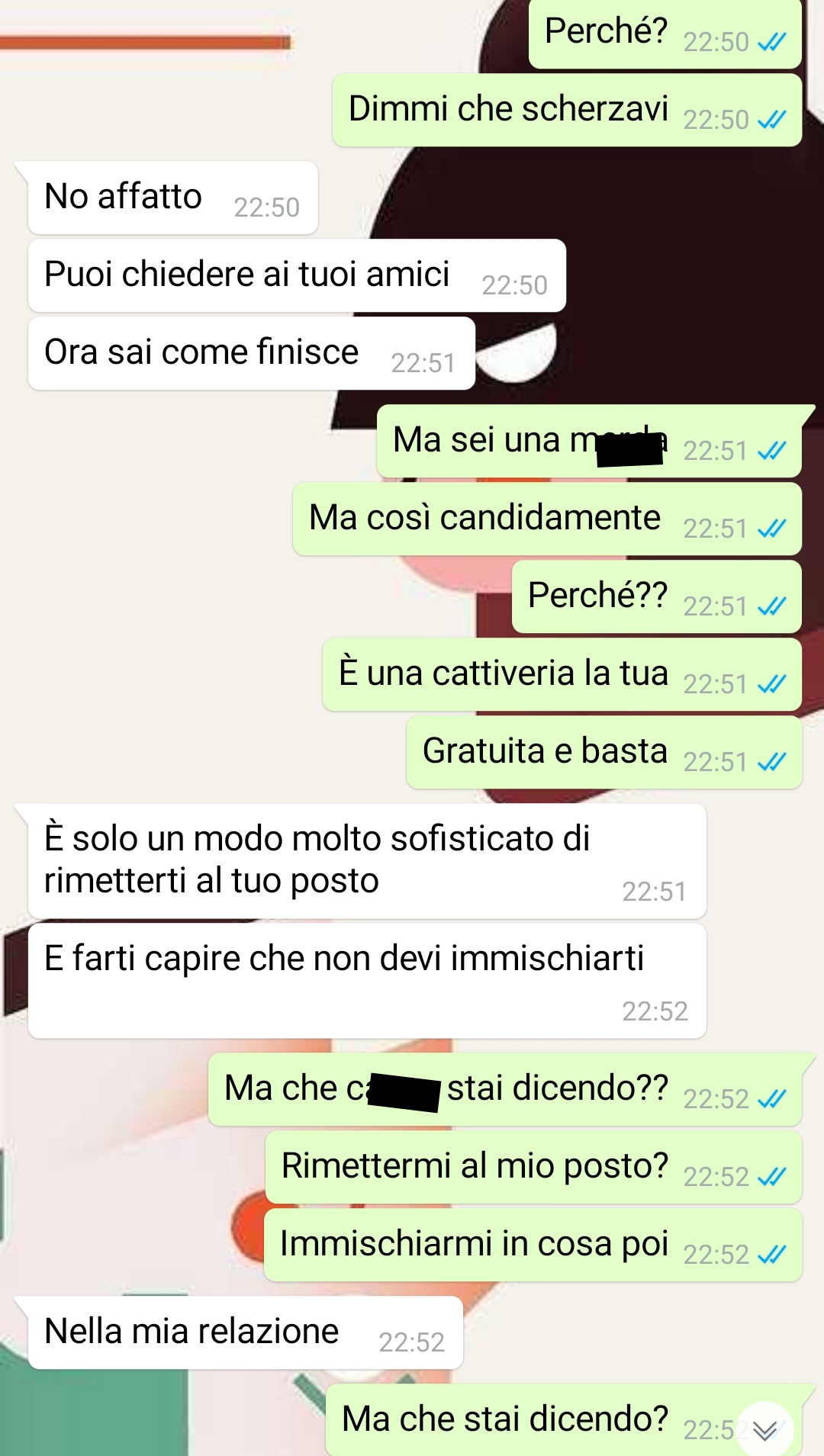Tap the blue double ticks beside 'Perché??'
This screenshot has width=824, height=1456.
(771, 606)
